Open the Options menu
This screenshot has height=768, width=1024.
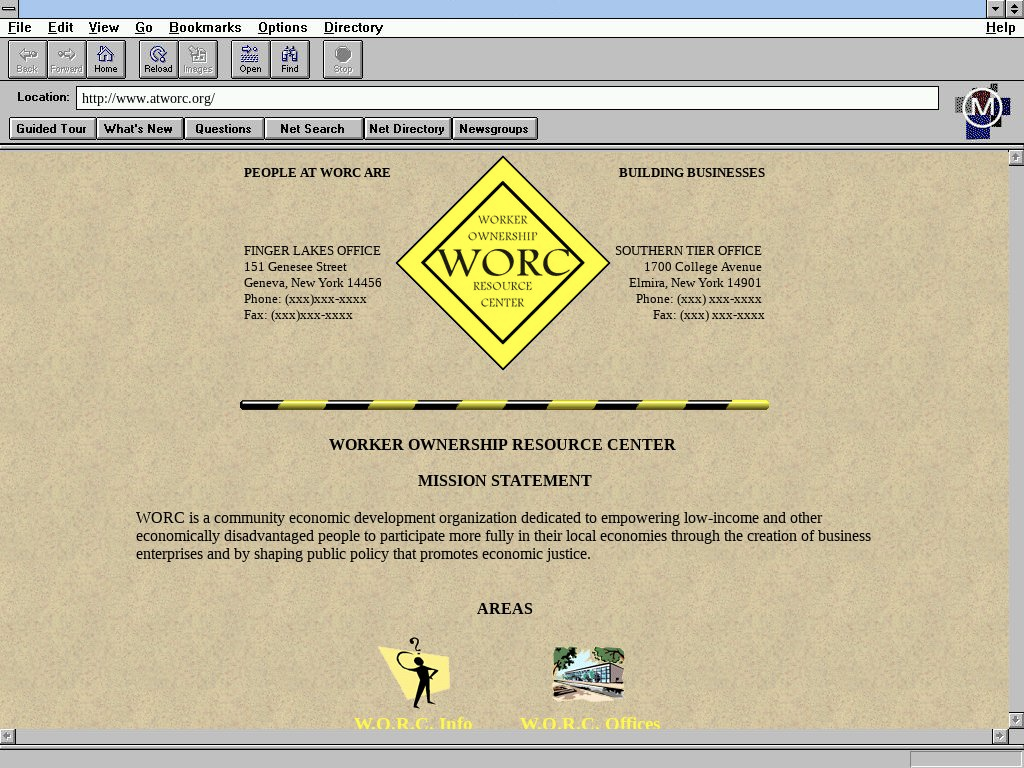282,28
